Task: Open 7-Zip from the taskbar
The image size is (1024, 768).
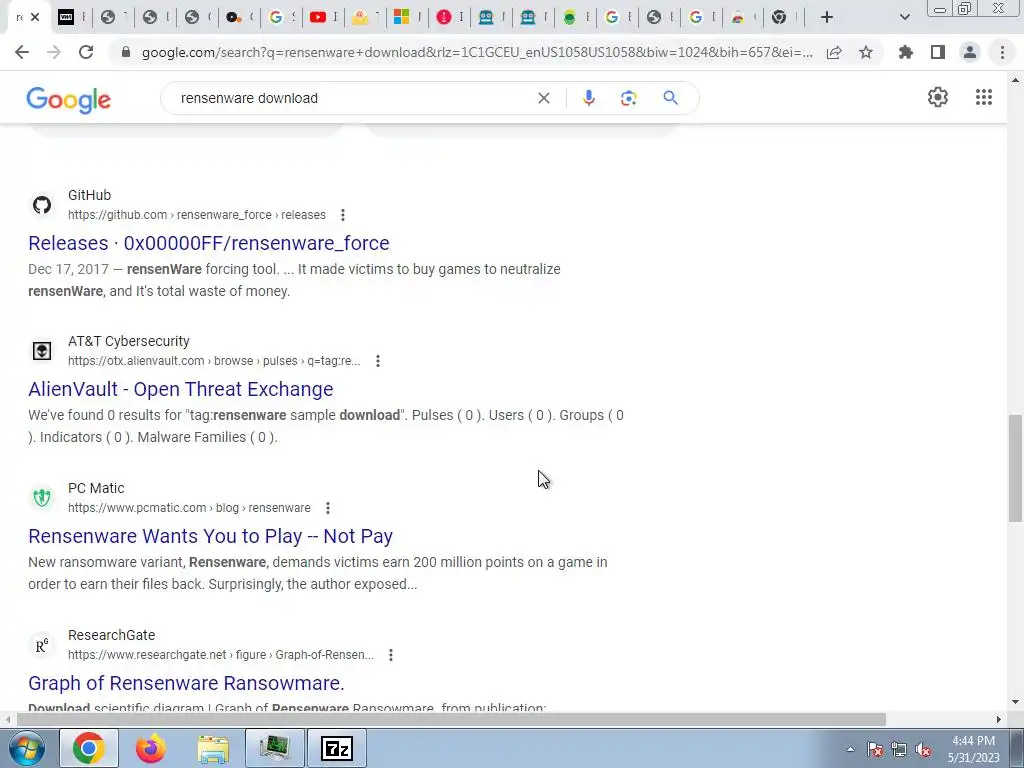Action: coord(337,748)
